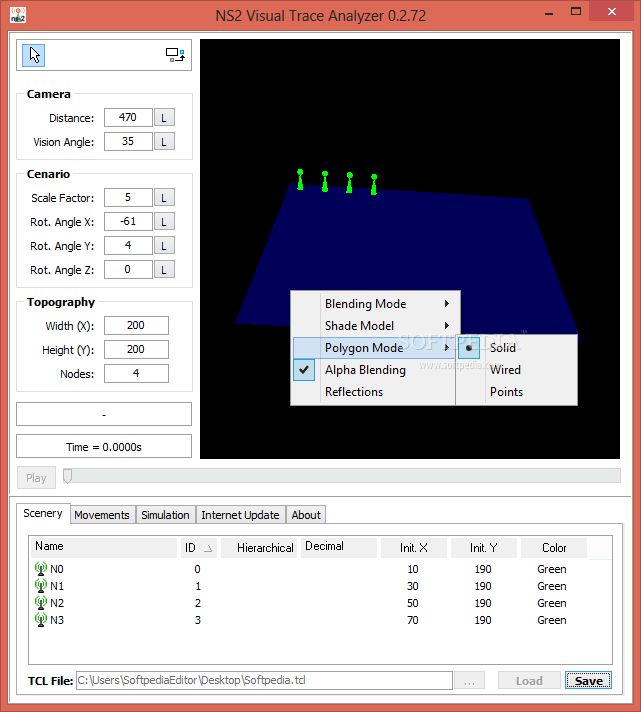Click the L button next to Vision Angle

coord(164,142)
